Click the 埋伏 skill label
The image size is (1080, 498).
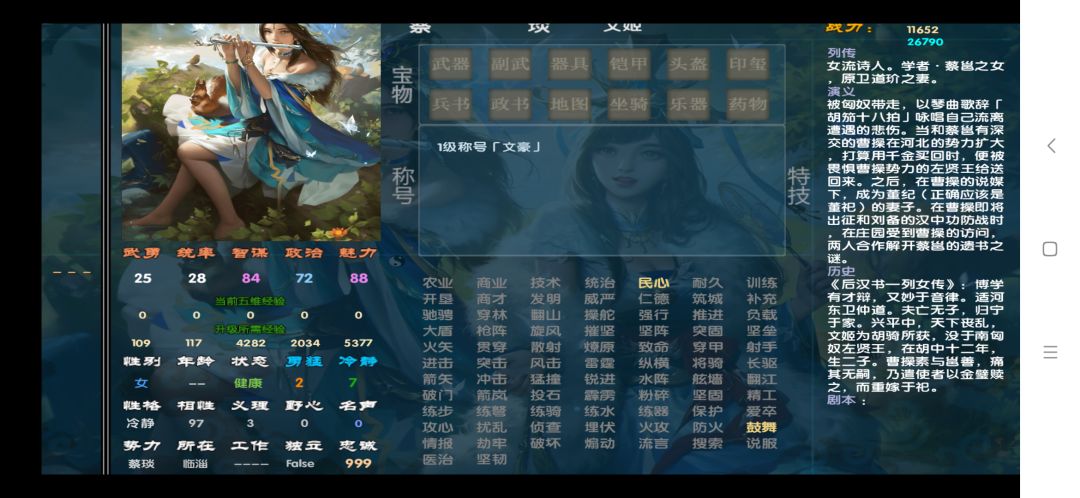click(599, 427)
